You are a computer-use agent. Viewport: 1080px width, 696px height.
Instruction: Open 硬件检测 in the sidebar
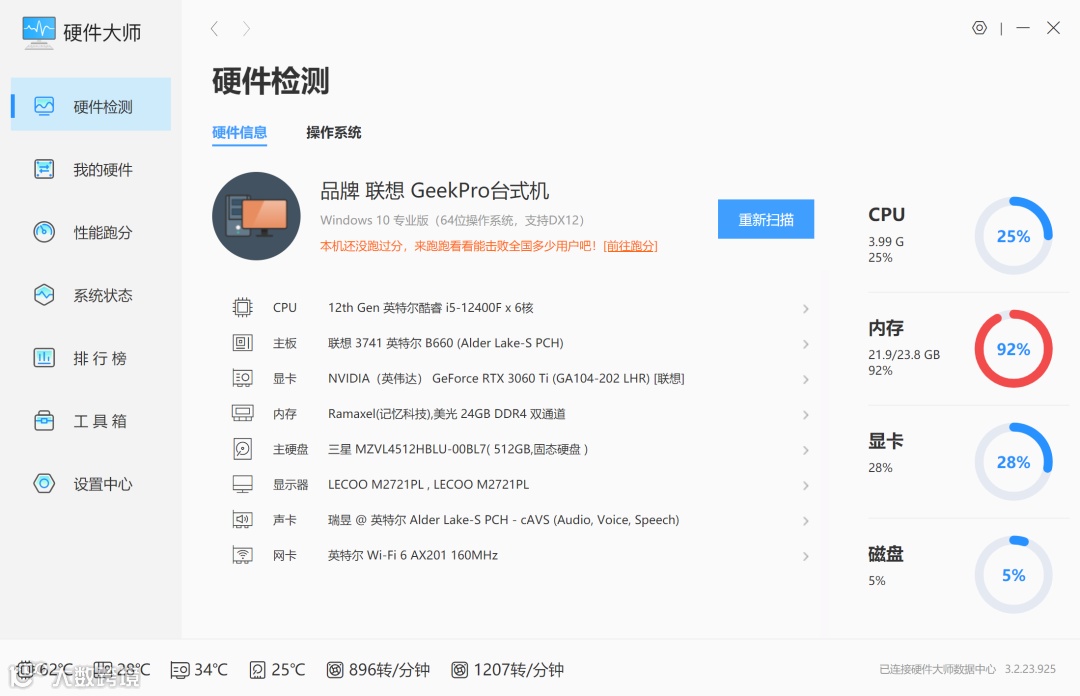tap(91, 104)
